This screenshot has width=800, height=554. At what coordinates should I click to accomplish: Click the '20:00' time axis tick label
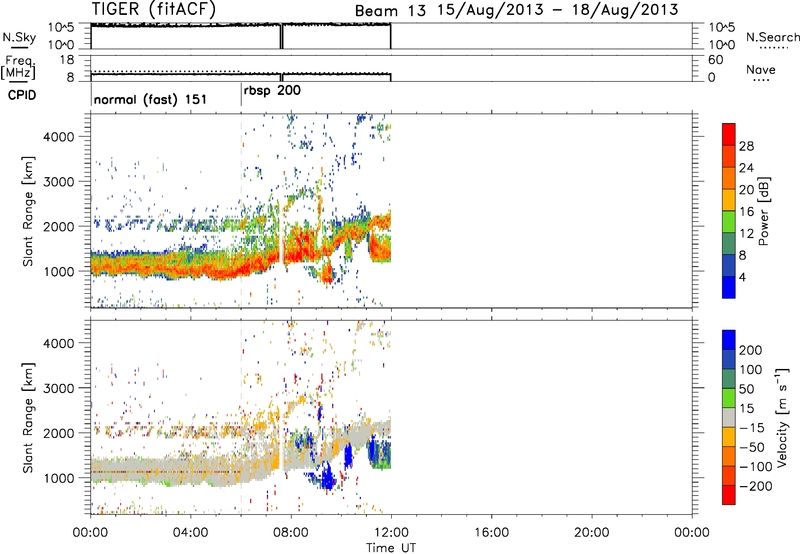[592, 533]
